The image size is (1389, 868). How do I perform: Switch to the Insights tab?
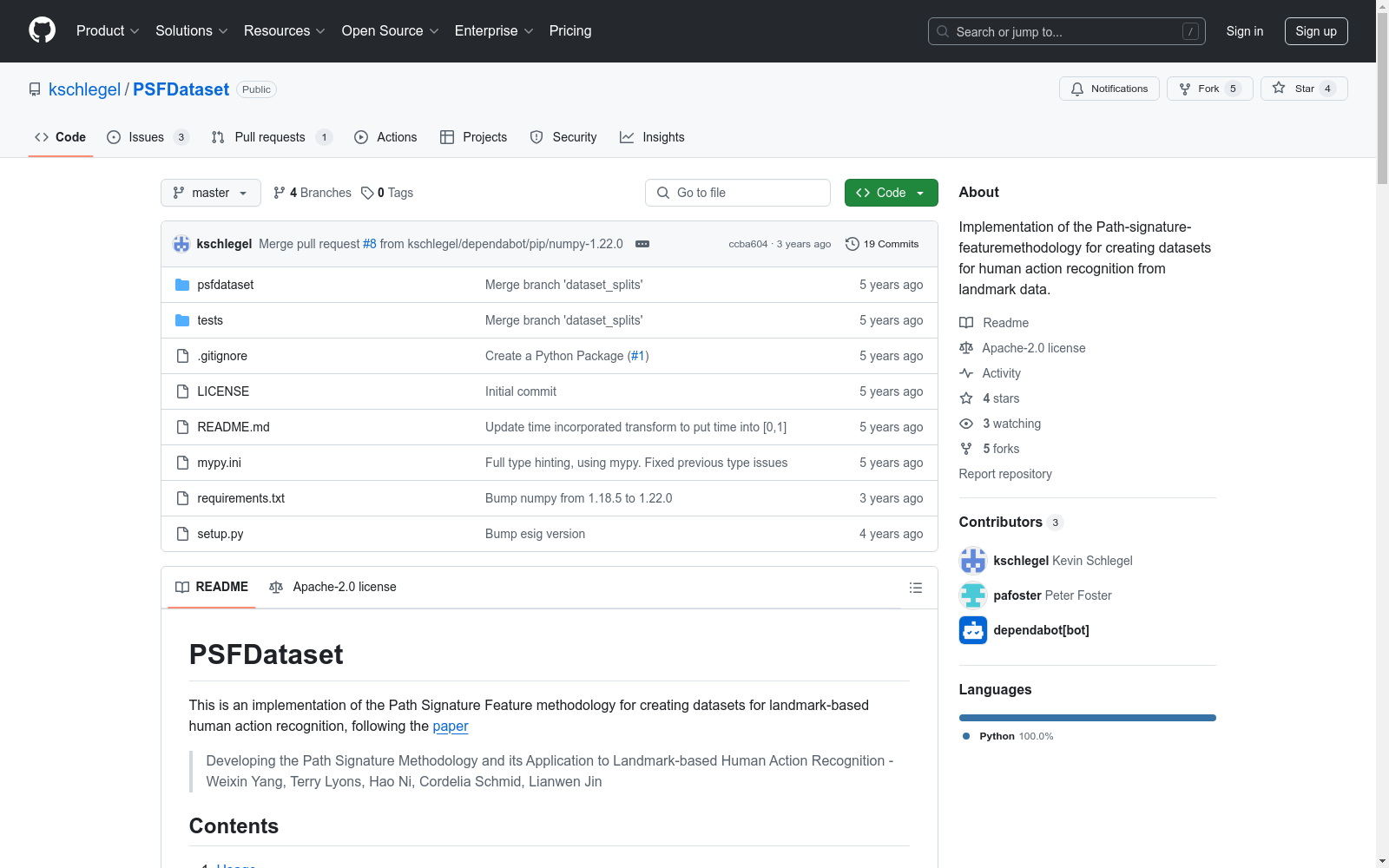[652, 137]
